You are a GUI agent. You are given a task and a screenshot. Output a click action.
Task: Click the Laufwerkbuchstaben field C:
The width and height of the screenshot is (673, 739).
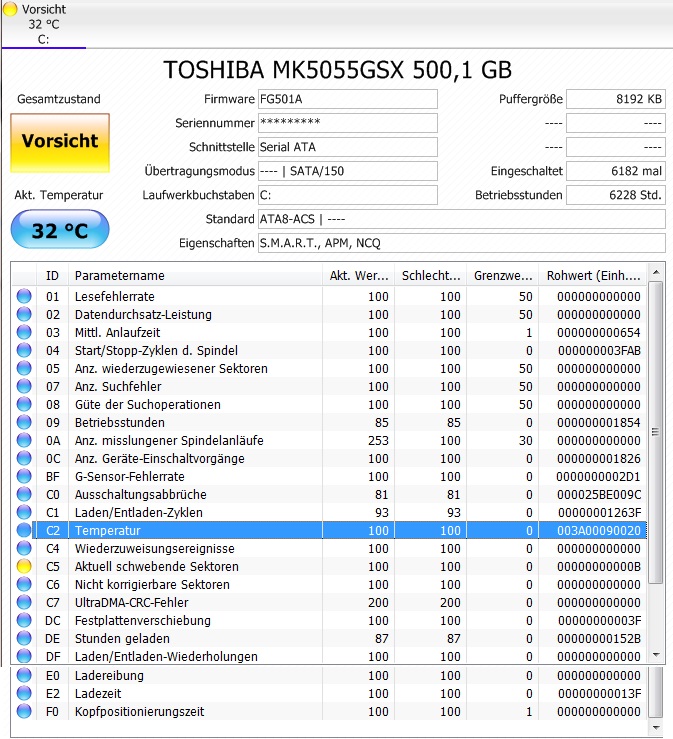coord(348,195)
